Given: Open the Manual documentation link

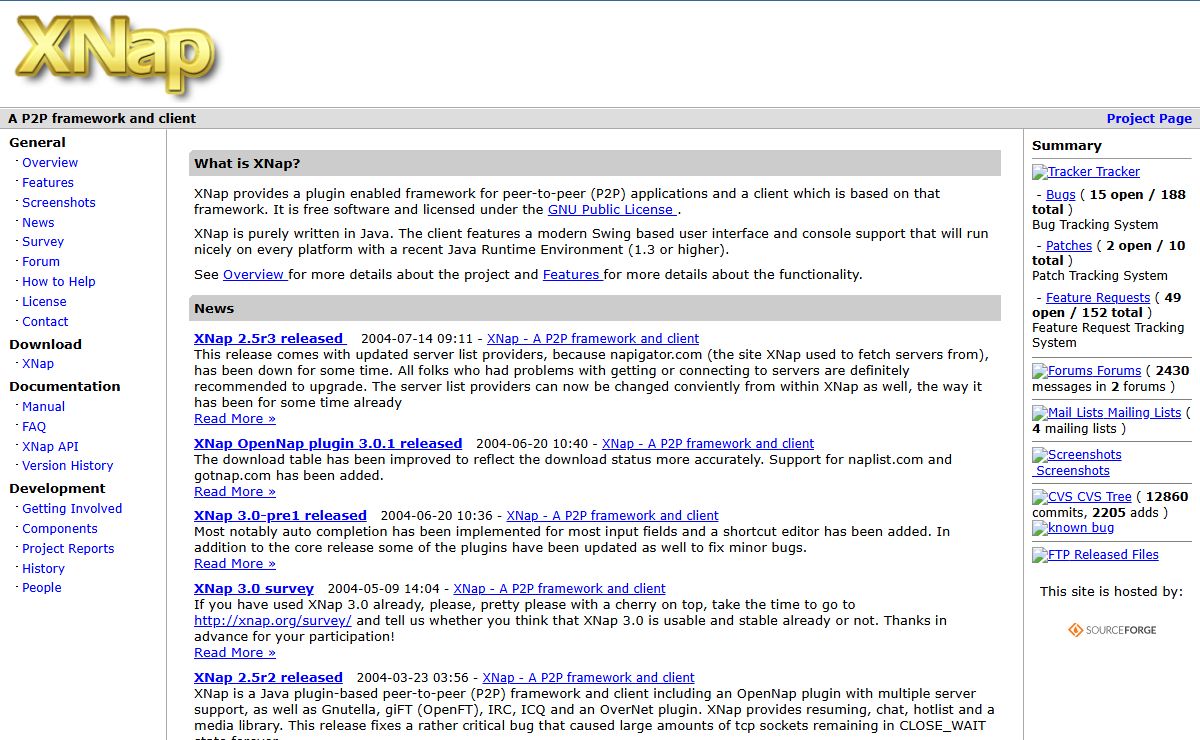Looking at the screenshot, I should click(43, 407).
